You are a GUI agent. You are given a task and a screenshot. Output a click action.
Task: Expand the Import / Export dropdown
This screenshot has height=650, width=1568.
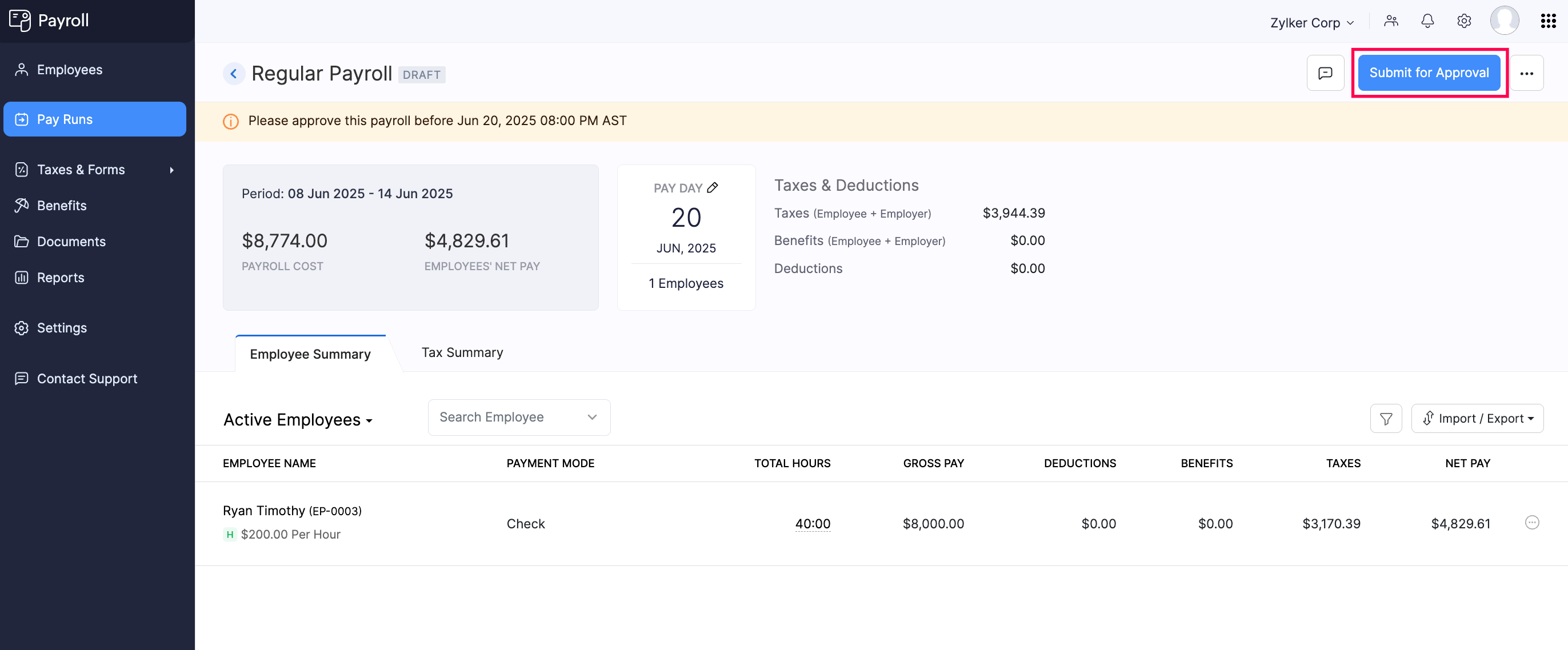click(1477, 418)
